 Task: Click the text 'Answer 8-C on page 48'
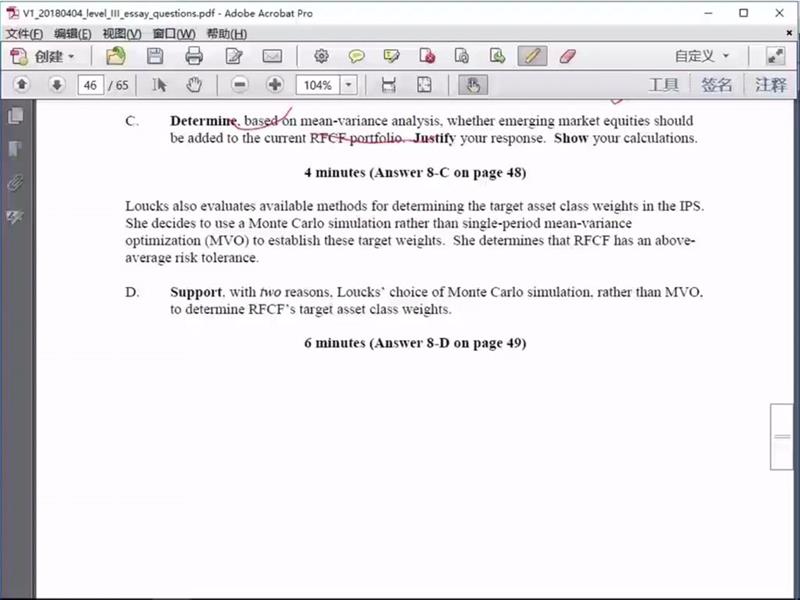click(448, 172)
